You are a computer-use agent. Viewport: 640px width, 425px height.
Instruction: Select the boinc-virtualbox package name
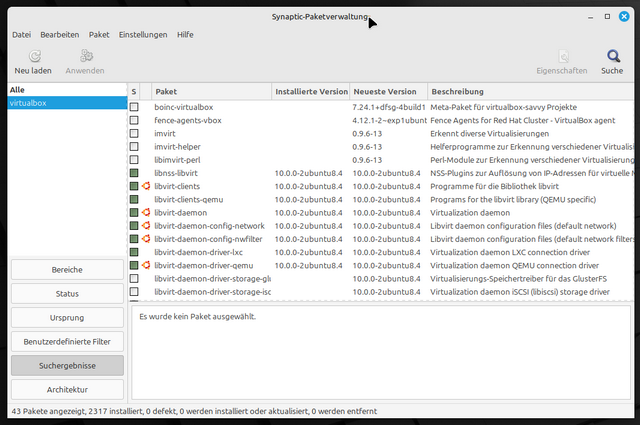tap(184, 107)
